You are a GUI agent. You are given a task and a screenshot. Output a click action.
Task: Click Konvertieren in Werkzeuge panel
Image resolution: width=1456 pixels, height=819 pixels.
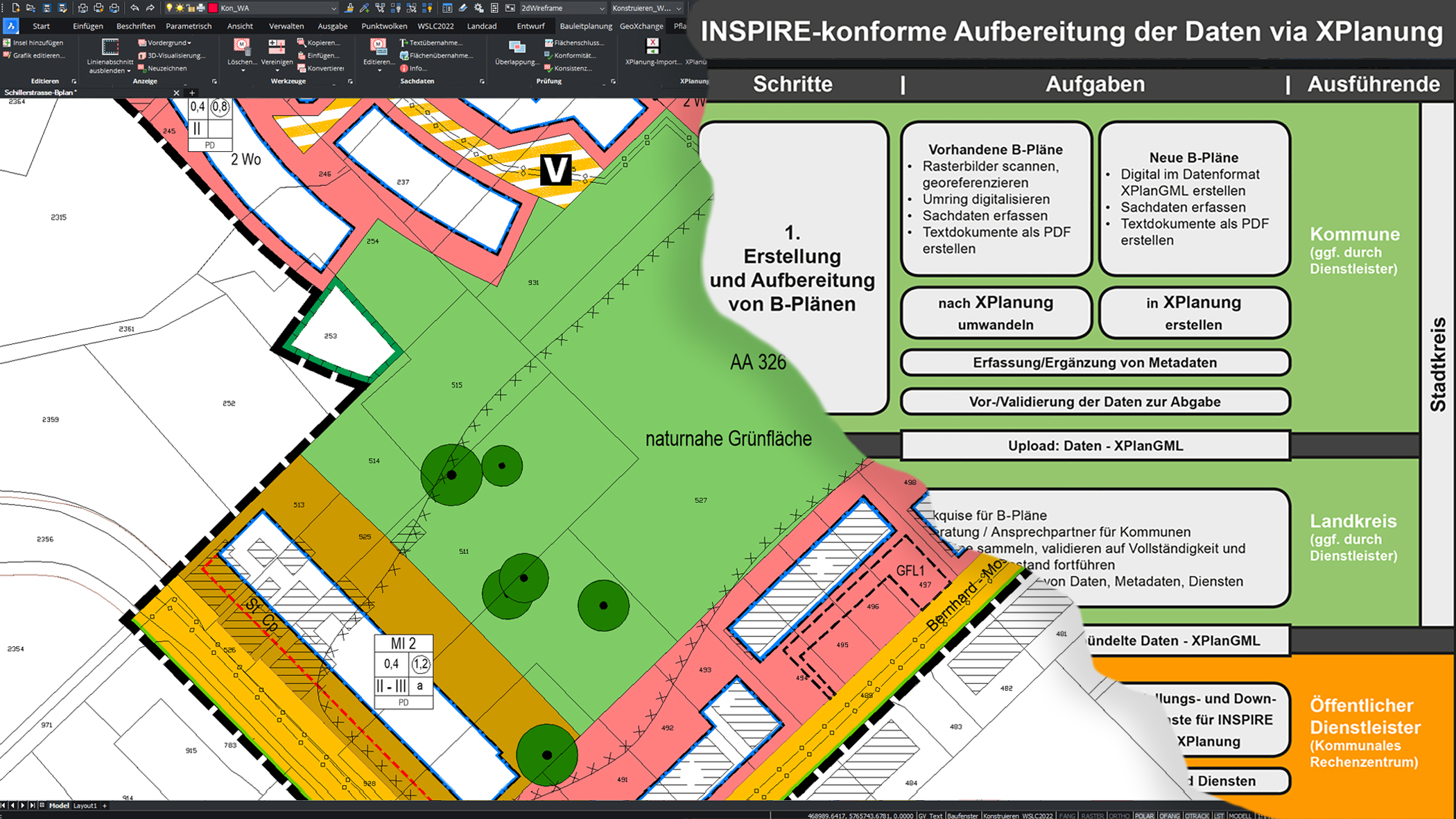coord(321,68)
